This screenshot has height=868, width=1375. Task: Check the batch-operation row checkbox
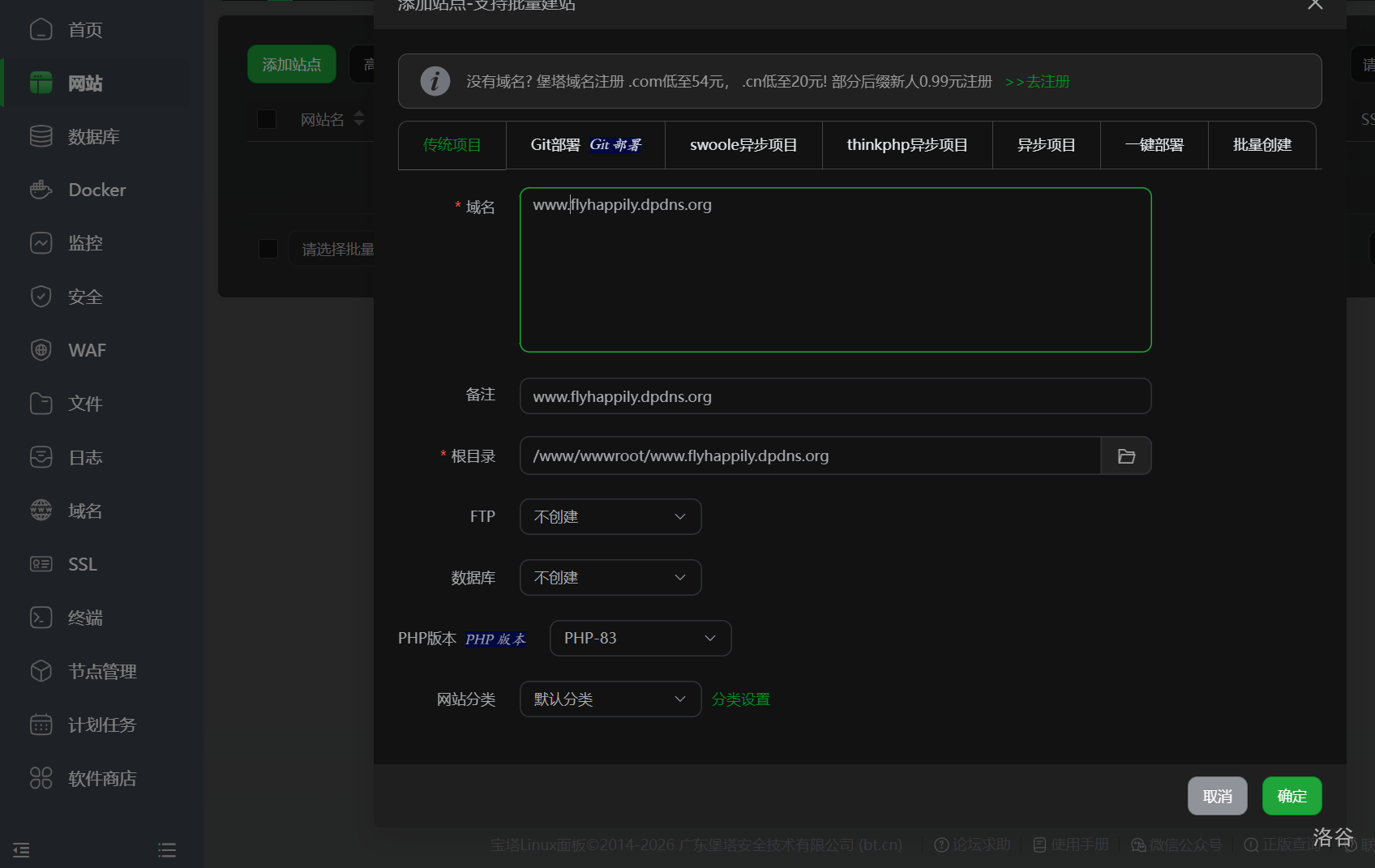tap(268, 249)
